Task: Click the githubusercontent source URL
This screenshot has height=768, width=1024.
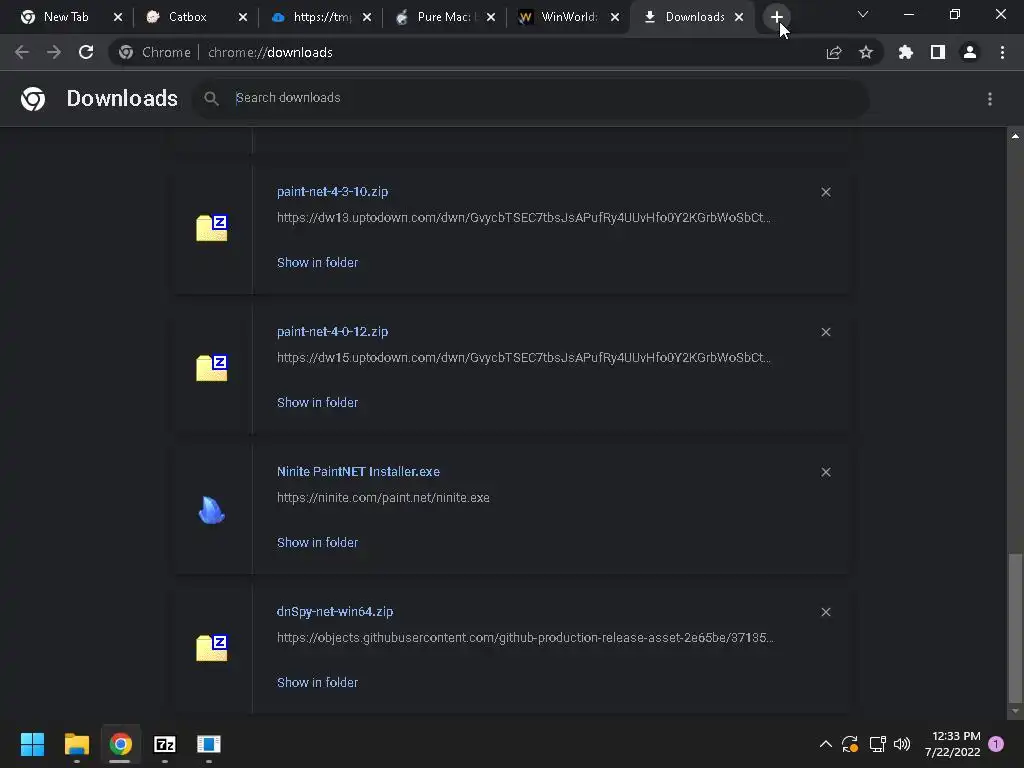Action: [x=525, y=637]
